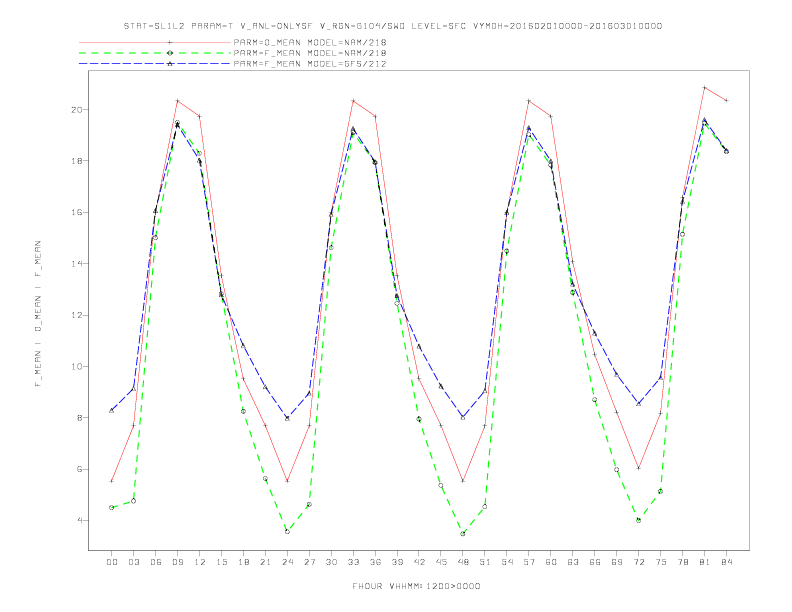This screenshot has height=612, width=792.
Task: Click red O_MEAN plus marker at hour 00
Action: [112, 481]
